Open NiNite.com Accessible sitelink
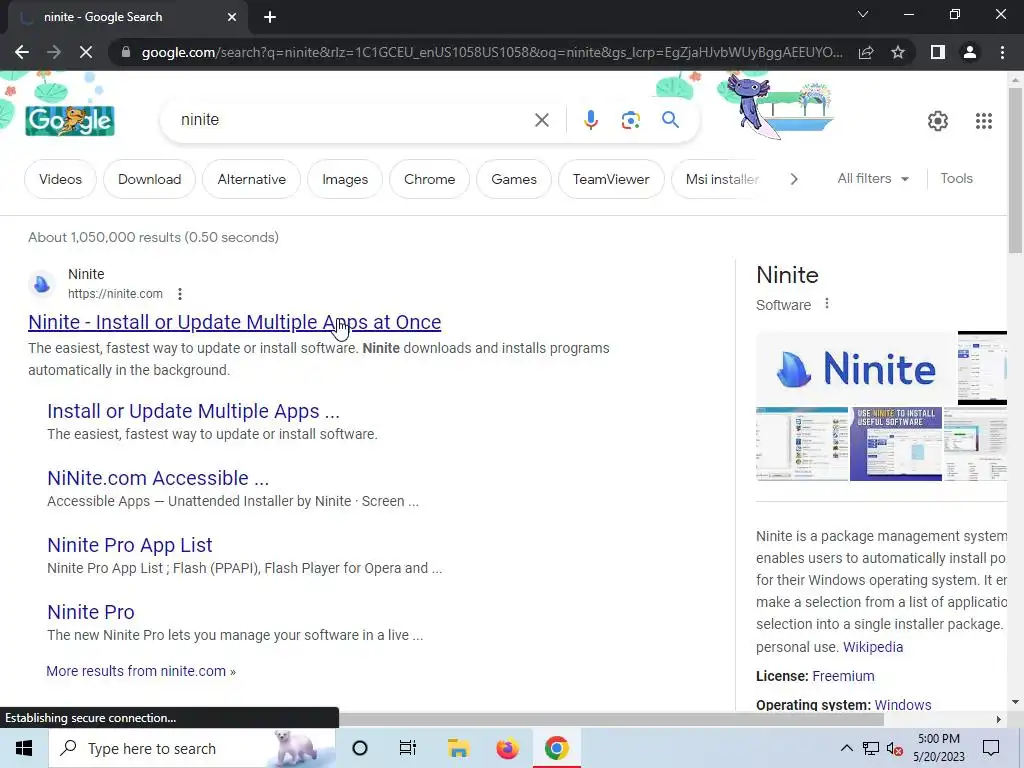1024x768 pixels. coord(158,478)
